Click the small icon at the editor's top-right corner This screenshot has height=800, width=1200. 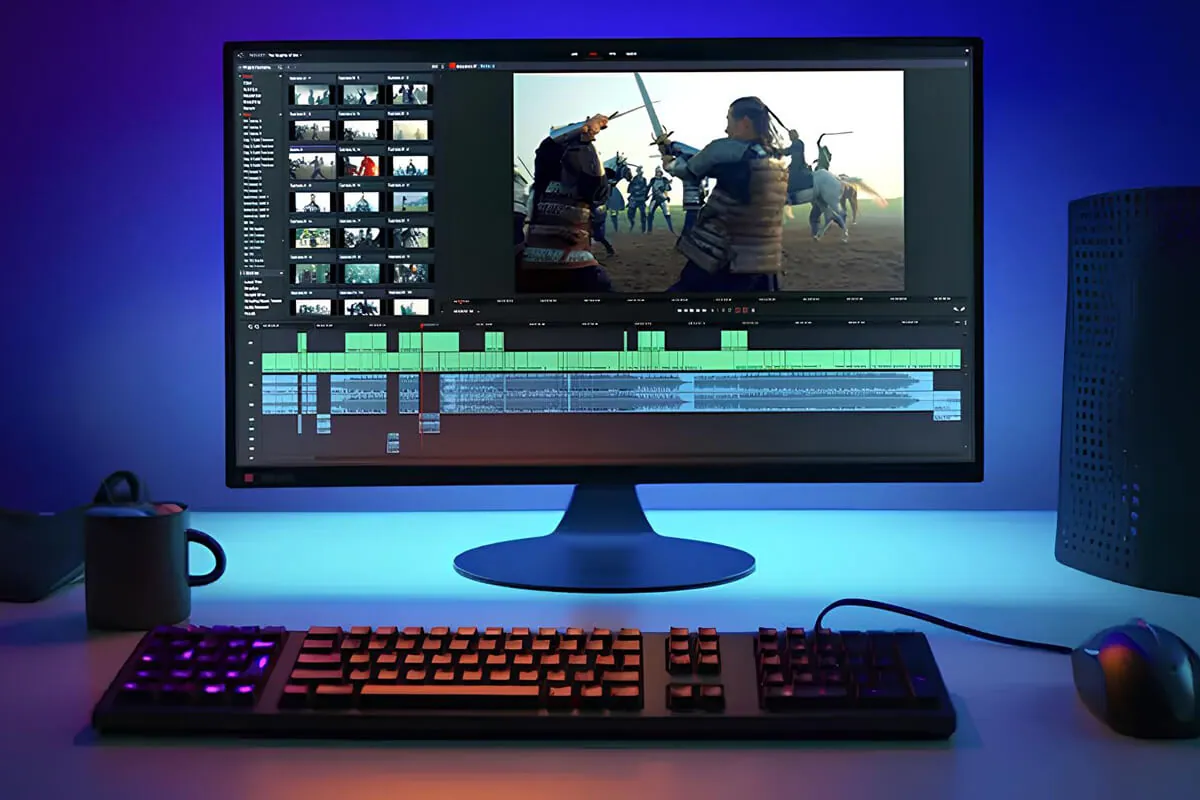967,50
